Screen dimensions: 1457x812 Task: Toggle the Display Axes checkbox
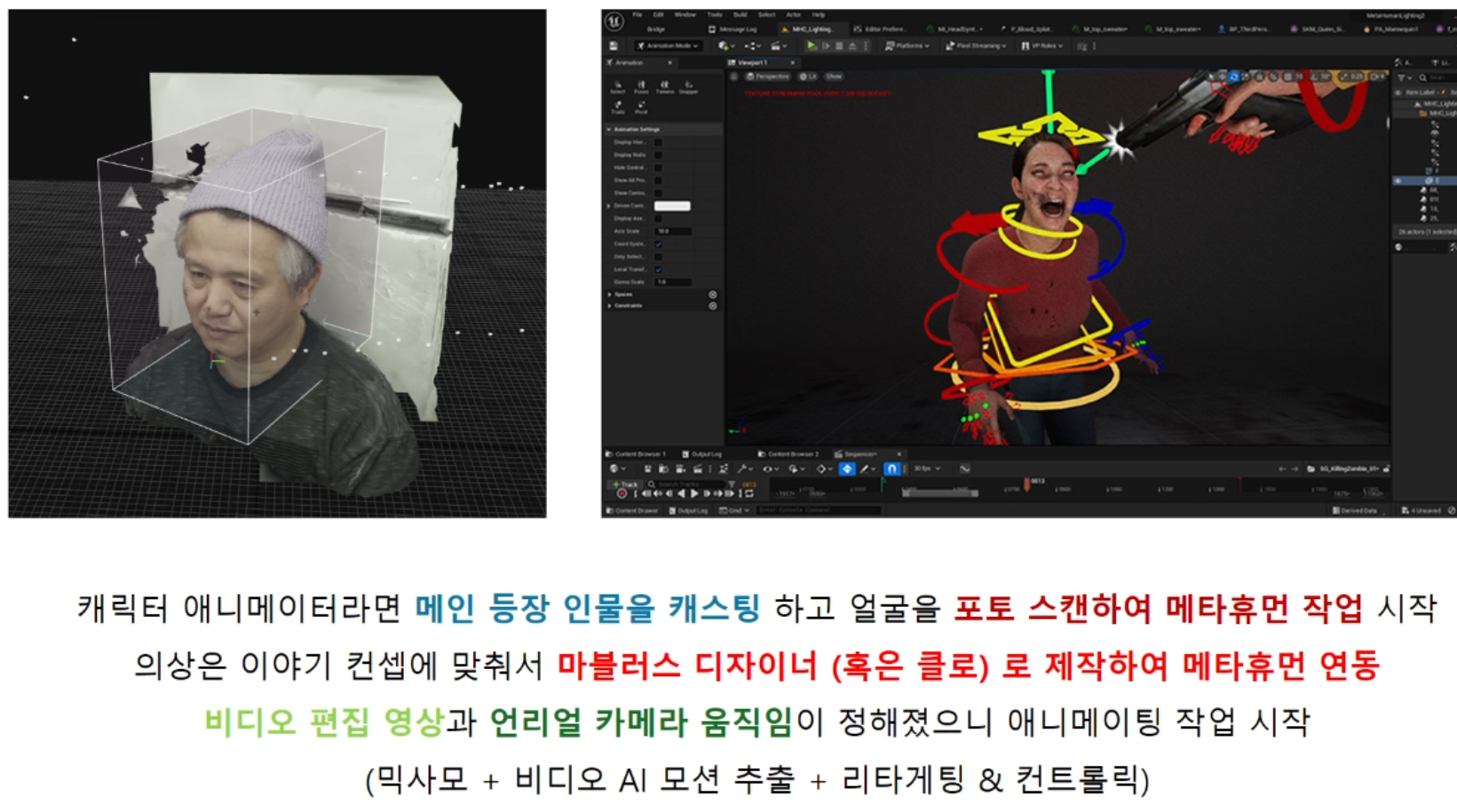tap(658, 218)
